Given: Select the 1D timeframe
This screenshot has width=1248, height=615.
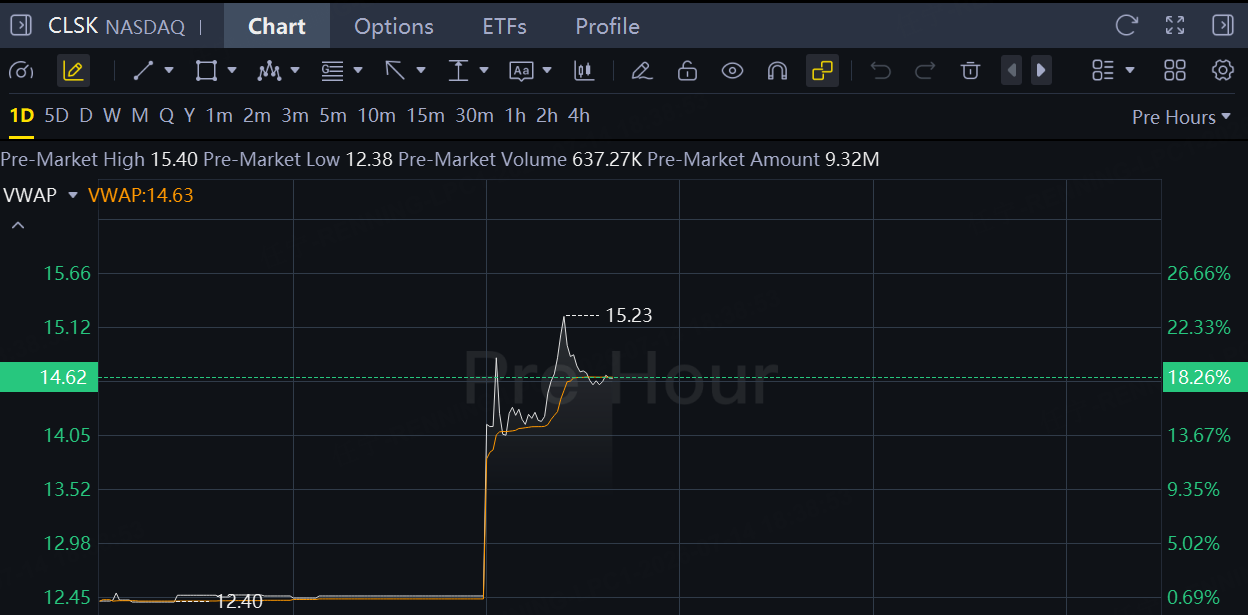Looking at the screenshot, I should point(22,116).
